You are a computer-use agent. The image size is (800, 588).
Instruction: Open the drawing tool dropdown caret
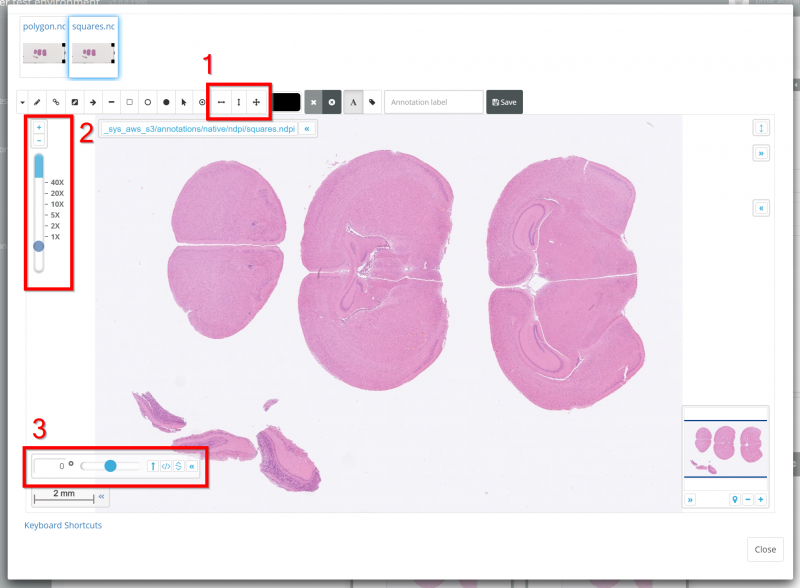(22, 102)
